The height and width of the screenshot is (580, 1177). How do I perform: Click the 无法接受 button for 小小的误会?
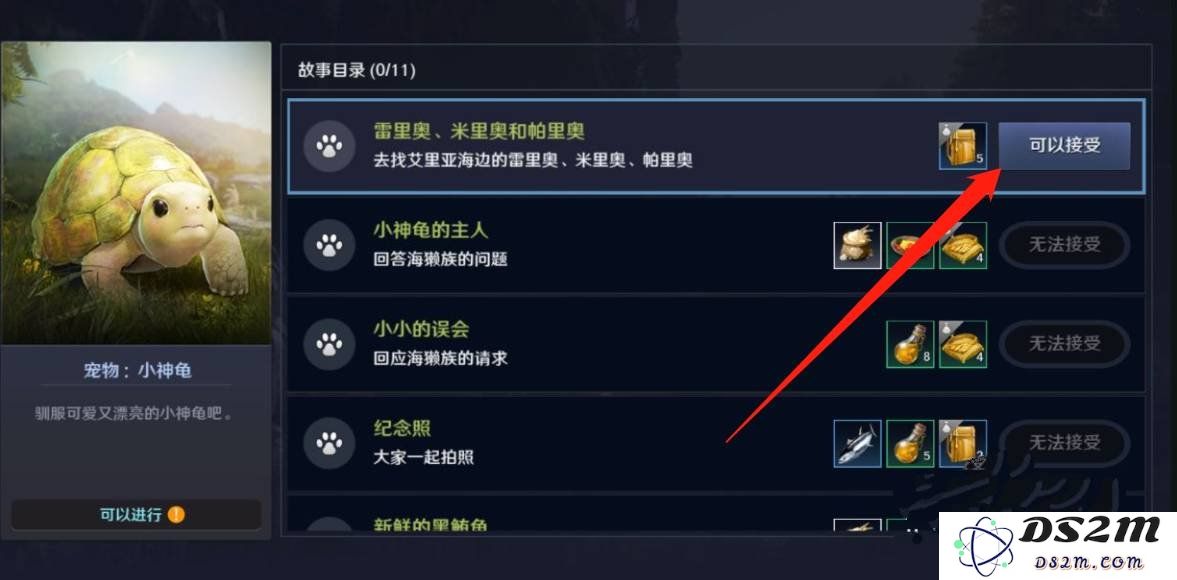(1064, 344)
